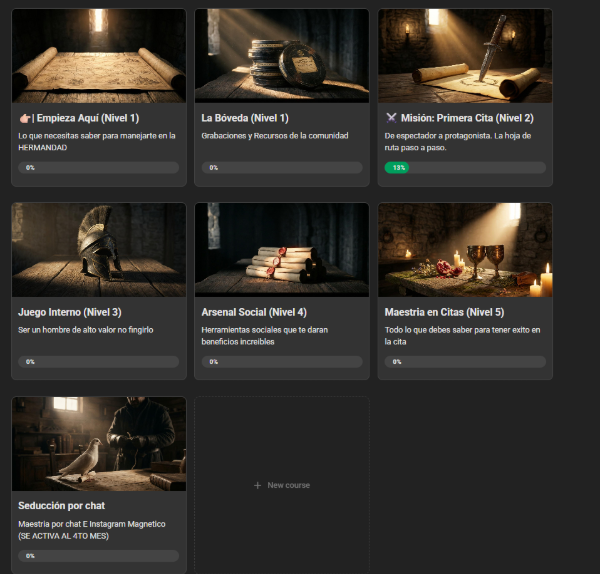Click the dagger and scroll thumbnail image
600x574 pixels.
465,56
